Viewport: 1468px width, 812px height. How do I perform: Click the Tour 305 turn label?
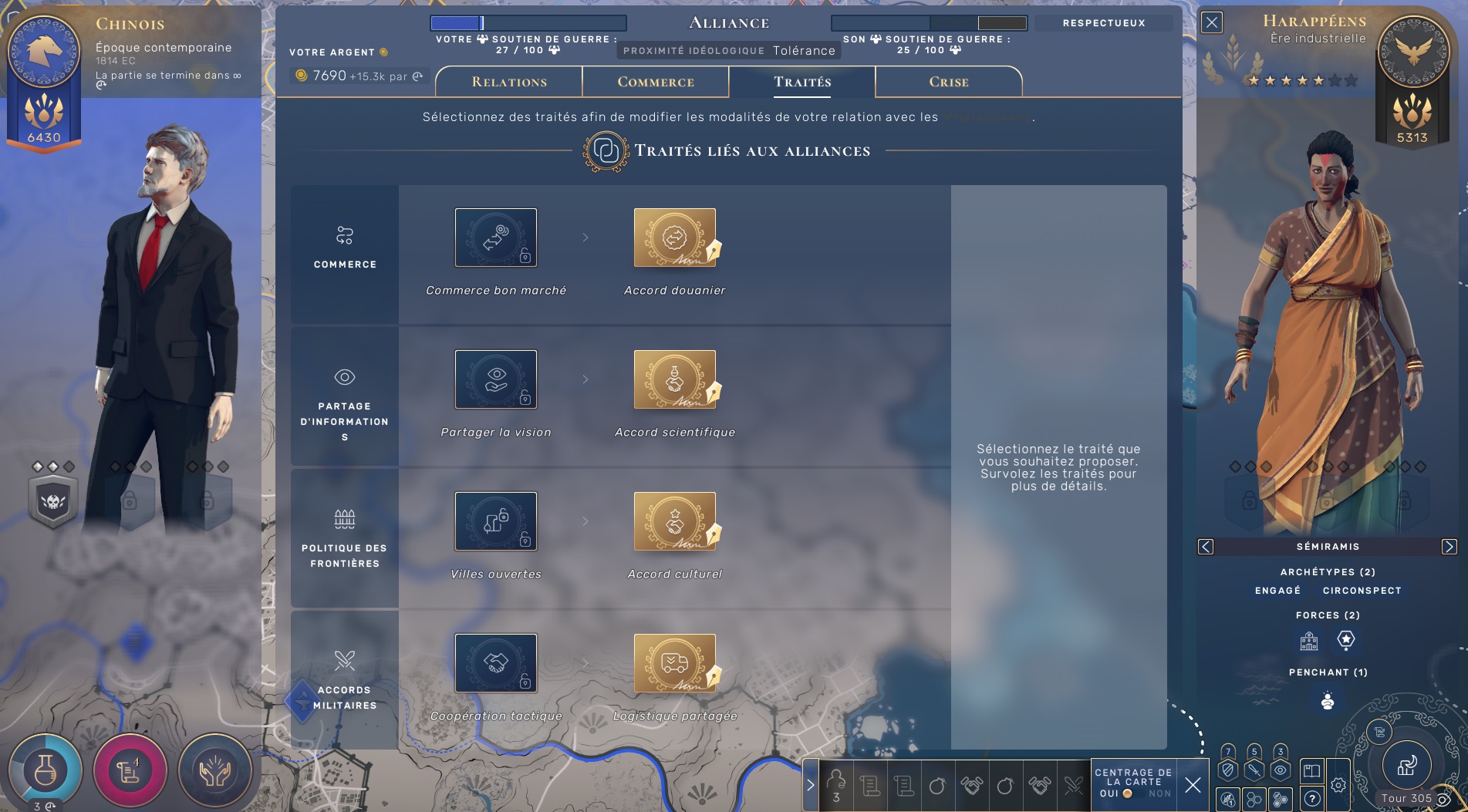(x=1406, y=799)
